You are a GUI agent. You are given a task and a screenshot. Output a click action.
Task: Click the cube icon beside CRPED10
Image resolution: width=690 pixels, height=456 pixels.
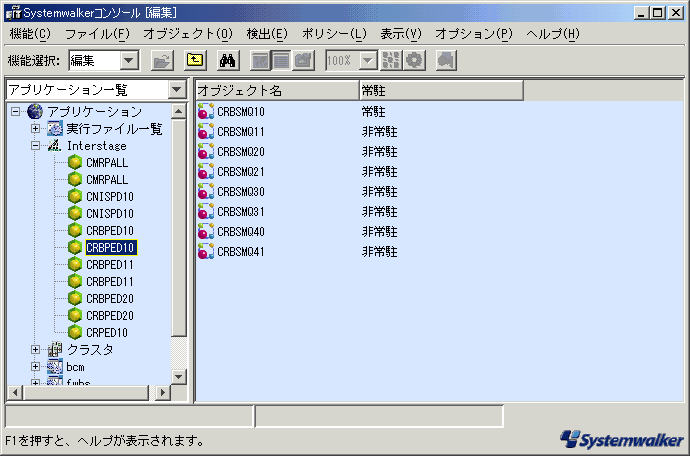pyautogui.click(x=75, y=332)
